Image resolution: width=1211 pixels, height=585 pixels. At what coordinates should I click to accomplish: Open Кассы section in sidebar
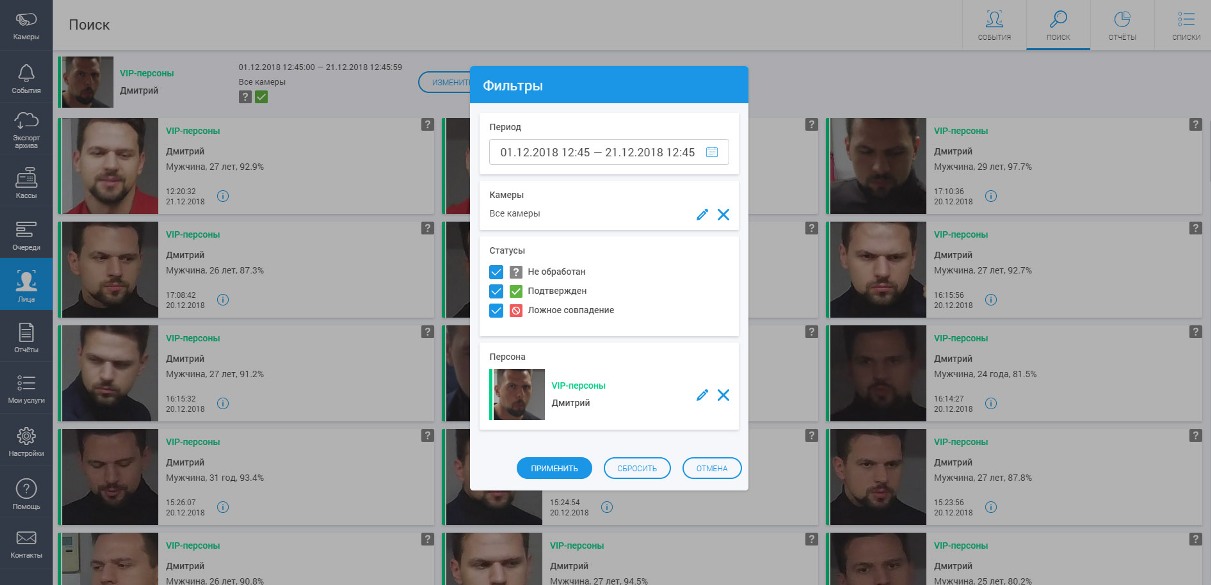[x=26, y=181]
